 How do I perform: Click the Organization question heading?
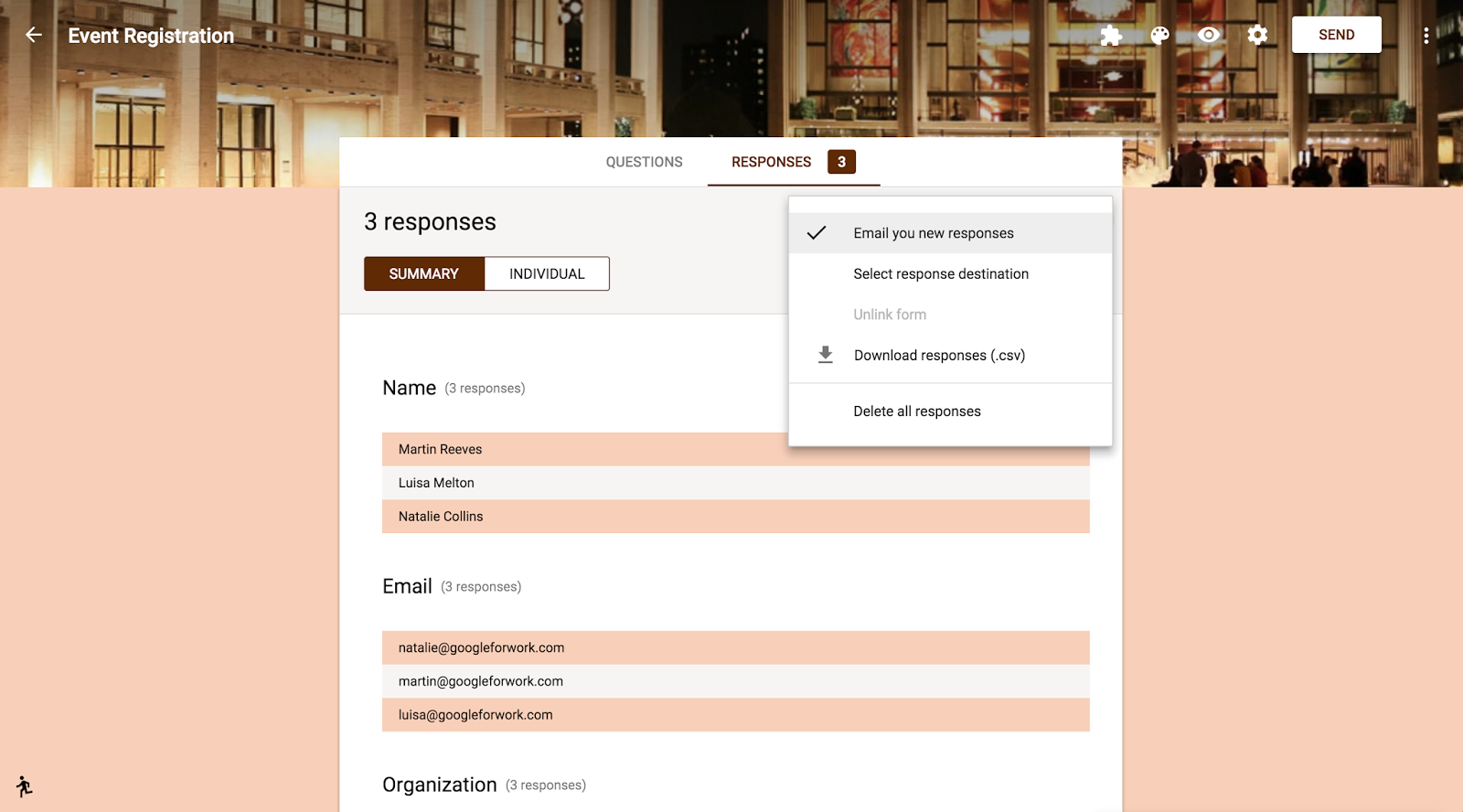pos(440,785)
